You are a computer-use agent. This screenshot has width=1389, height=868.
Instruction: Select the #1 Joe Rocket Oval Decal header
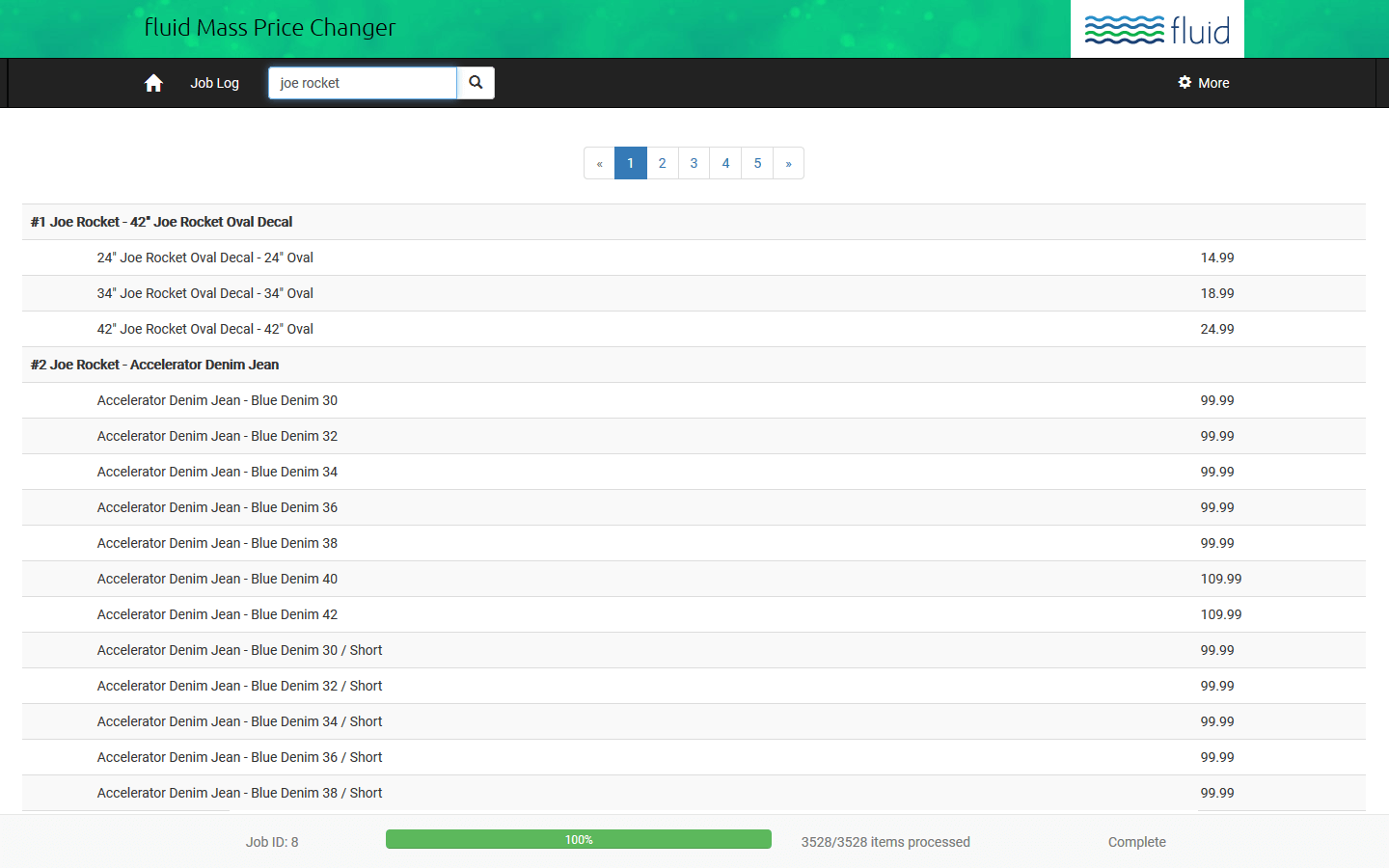162,222
